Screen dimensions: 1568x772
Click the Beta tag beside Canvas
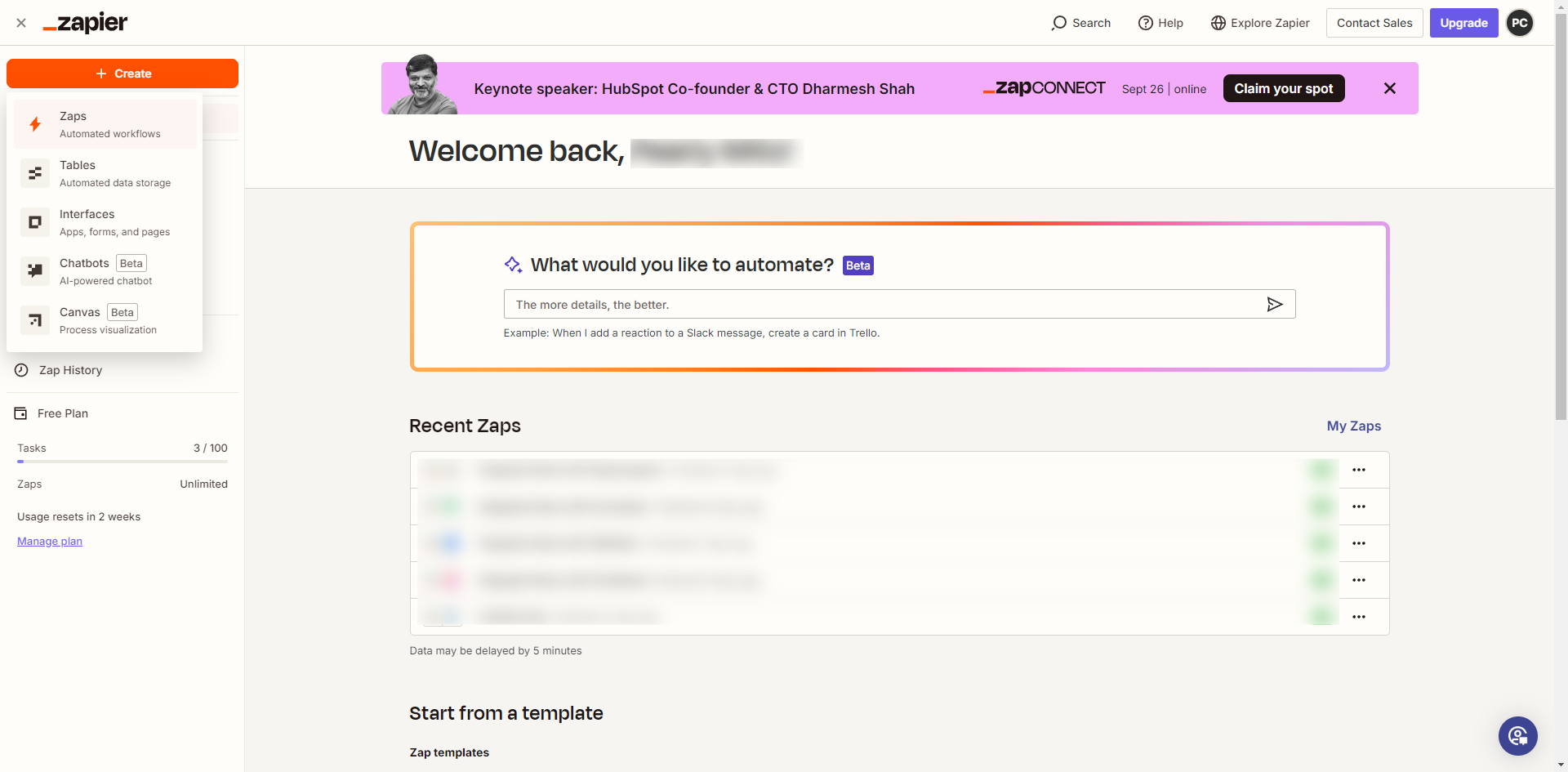point(122,312)
